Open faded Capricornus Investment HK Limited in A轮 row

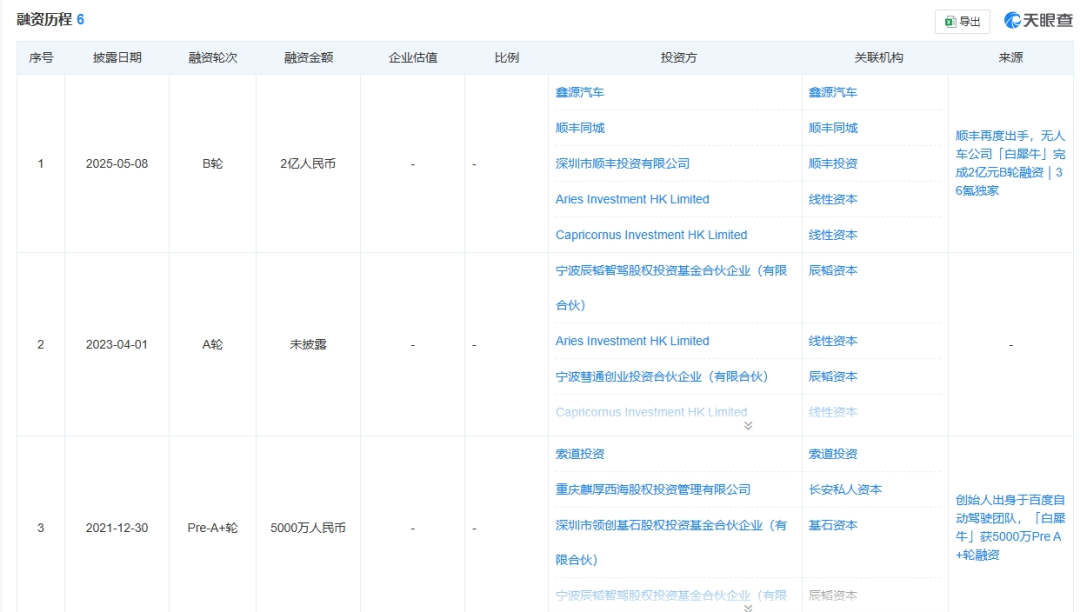tap(651, 412)
